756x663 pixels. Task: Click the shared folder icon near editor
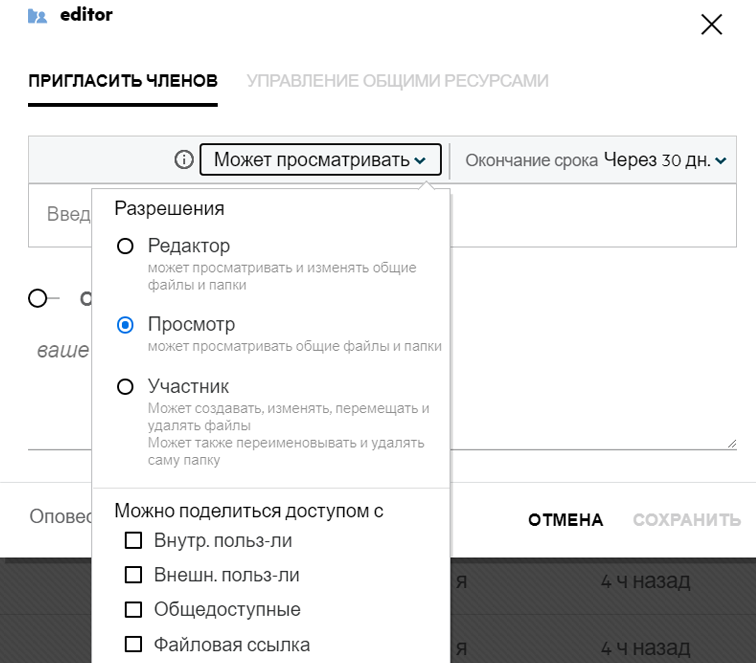(x=38, y=16)
